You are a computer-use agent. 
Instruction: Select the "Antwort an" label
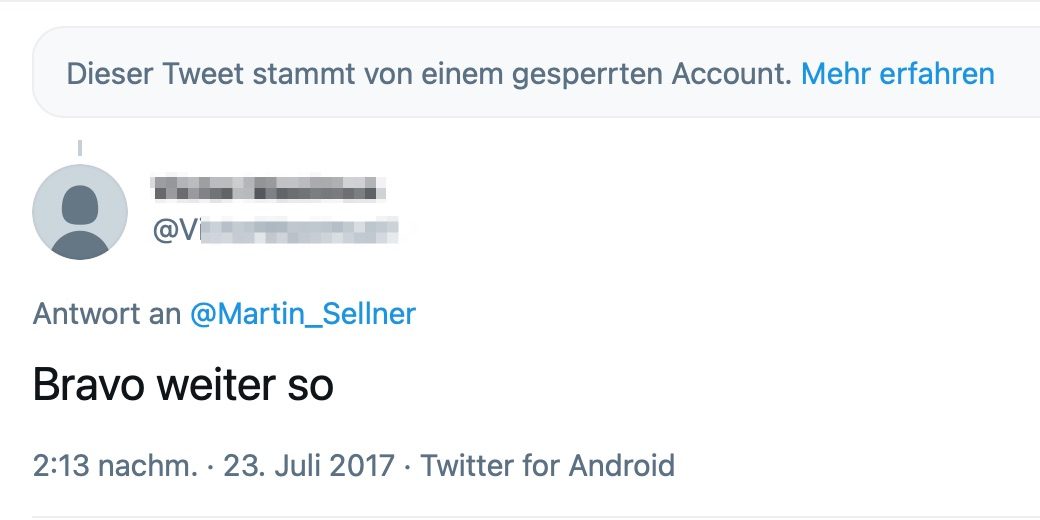point(107,313)
